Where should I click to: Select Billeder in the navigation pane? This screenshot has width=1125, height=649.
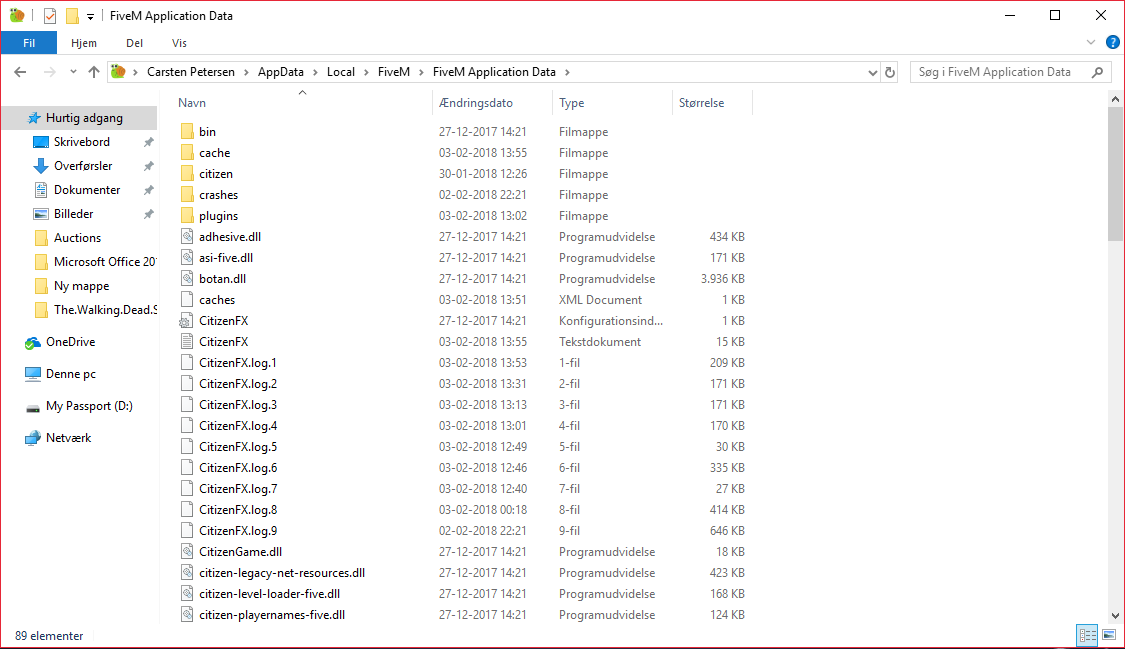coord(73,214)
